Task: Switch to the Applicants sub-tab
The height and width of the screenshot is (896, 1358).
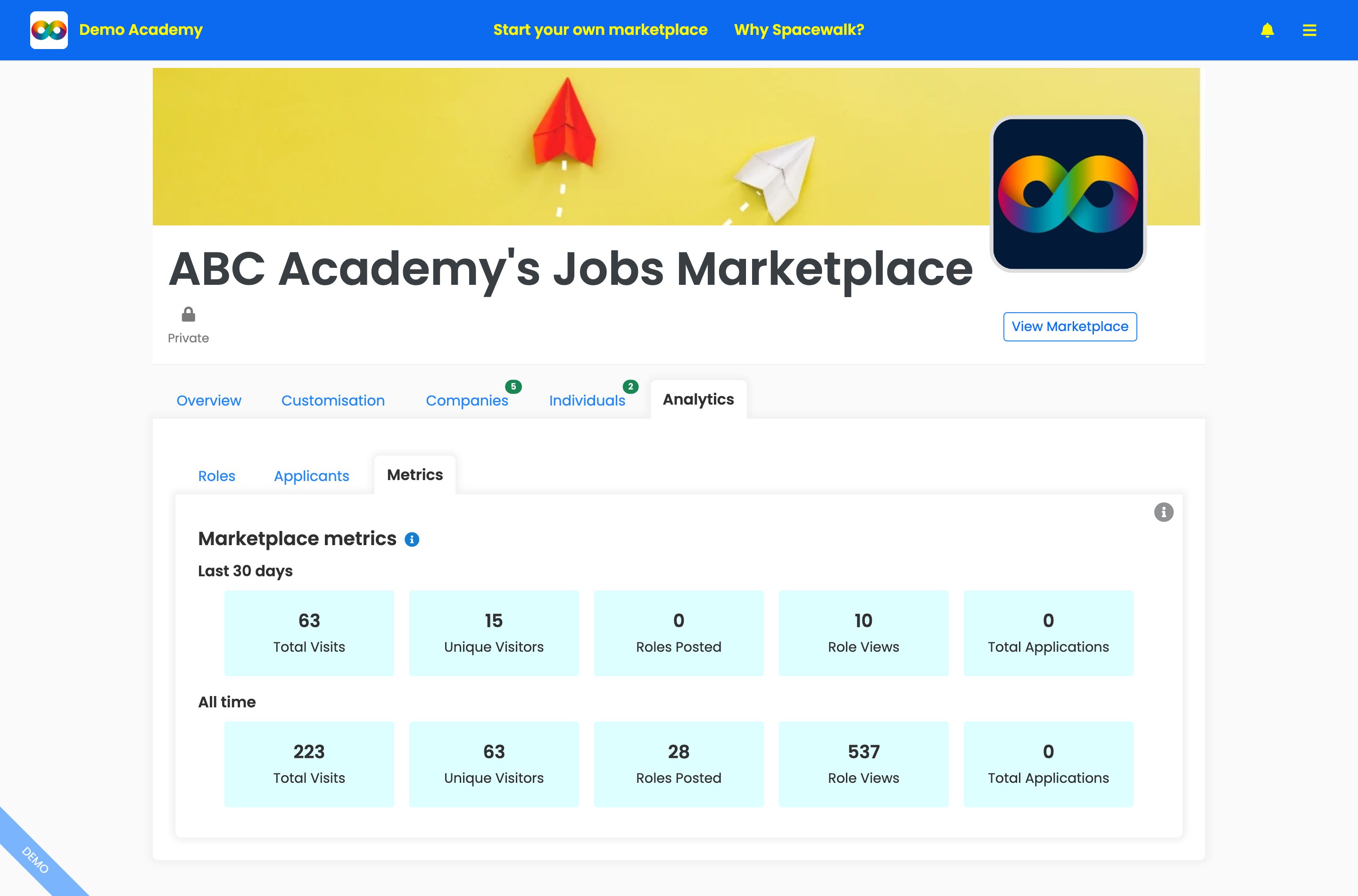Action: pos(311,476)
